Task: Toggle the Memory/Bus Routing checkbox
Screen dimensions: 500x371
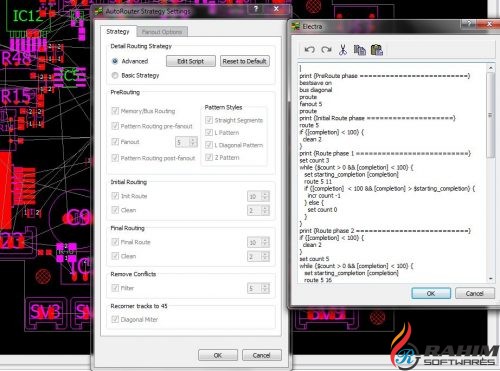Action: [x=115, y=111]
